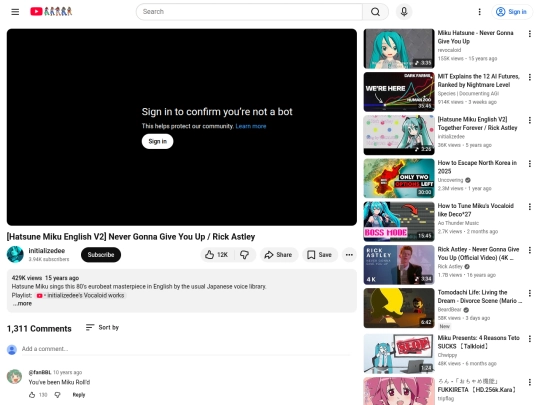Open options for Tune Miku's Vocaloid video
This screenshot has width=540, height=405.
[x=530, y=207]
